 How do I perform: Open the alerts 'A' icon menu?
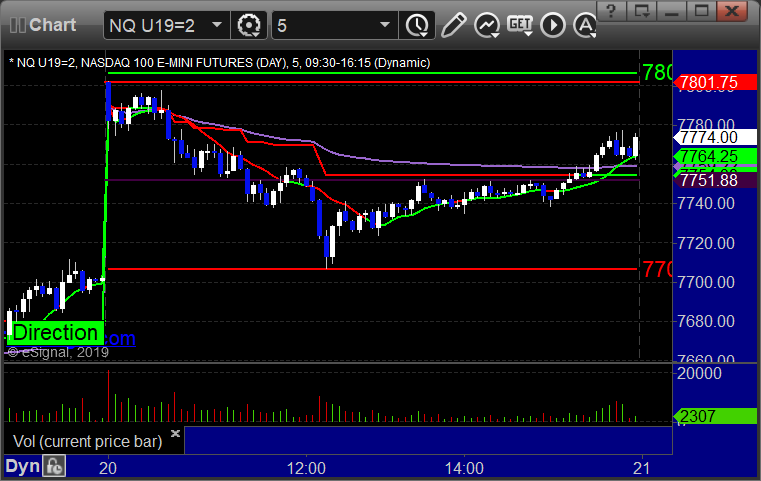tap(585, 25)
